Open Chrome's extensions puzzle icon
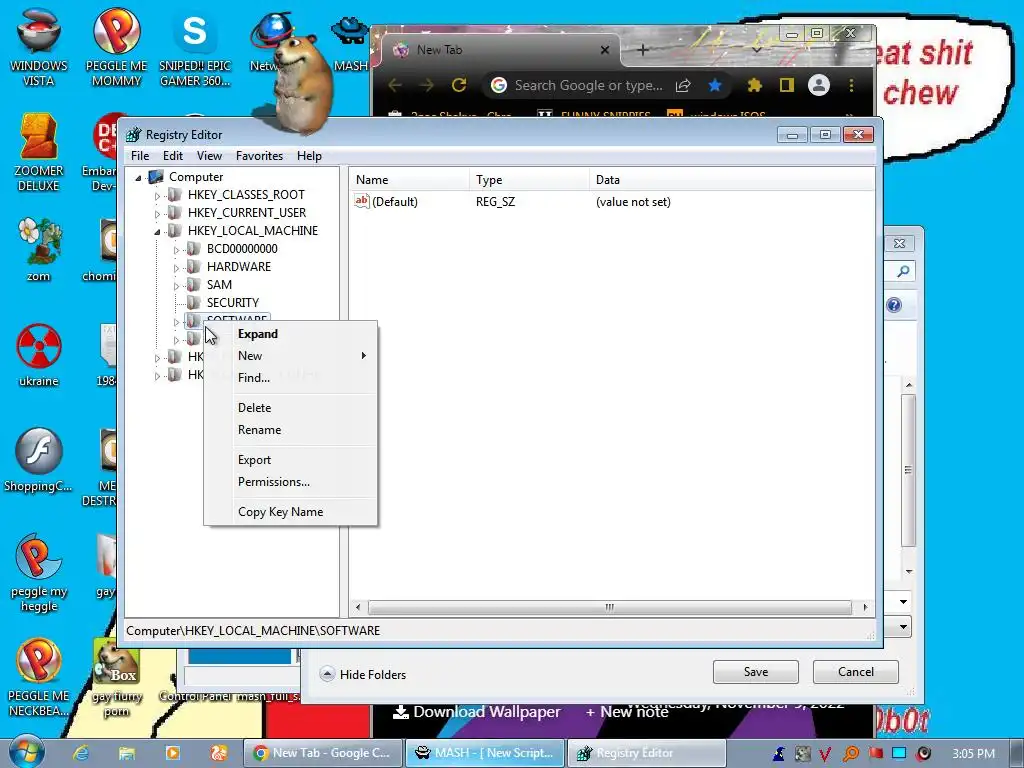Viewport: 1024px width, 768px height. [x=755, y=85]
